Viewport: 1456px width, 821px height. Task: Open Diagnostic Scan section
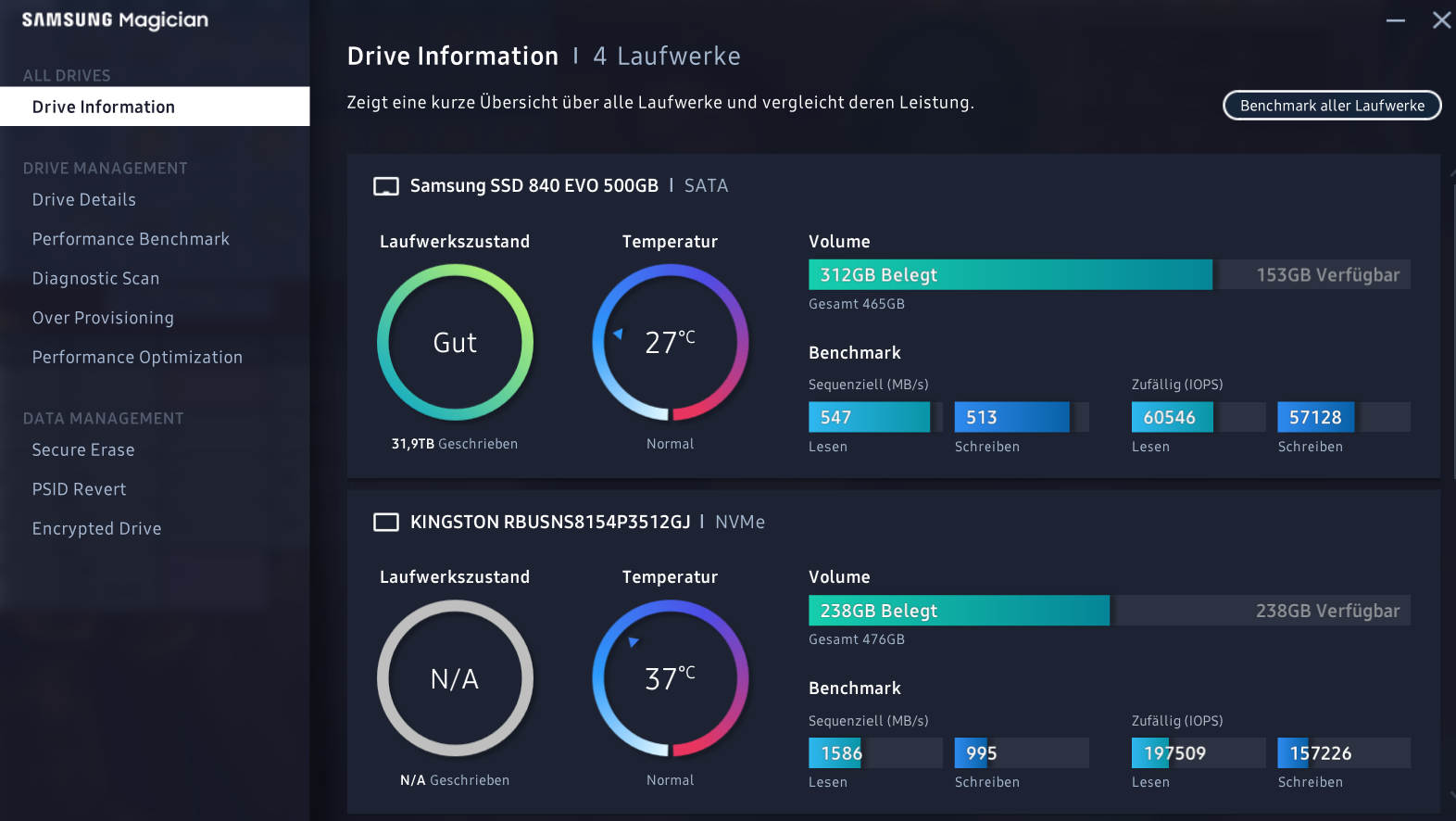pos(95,279)
